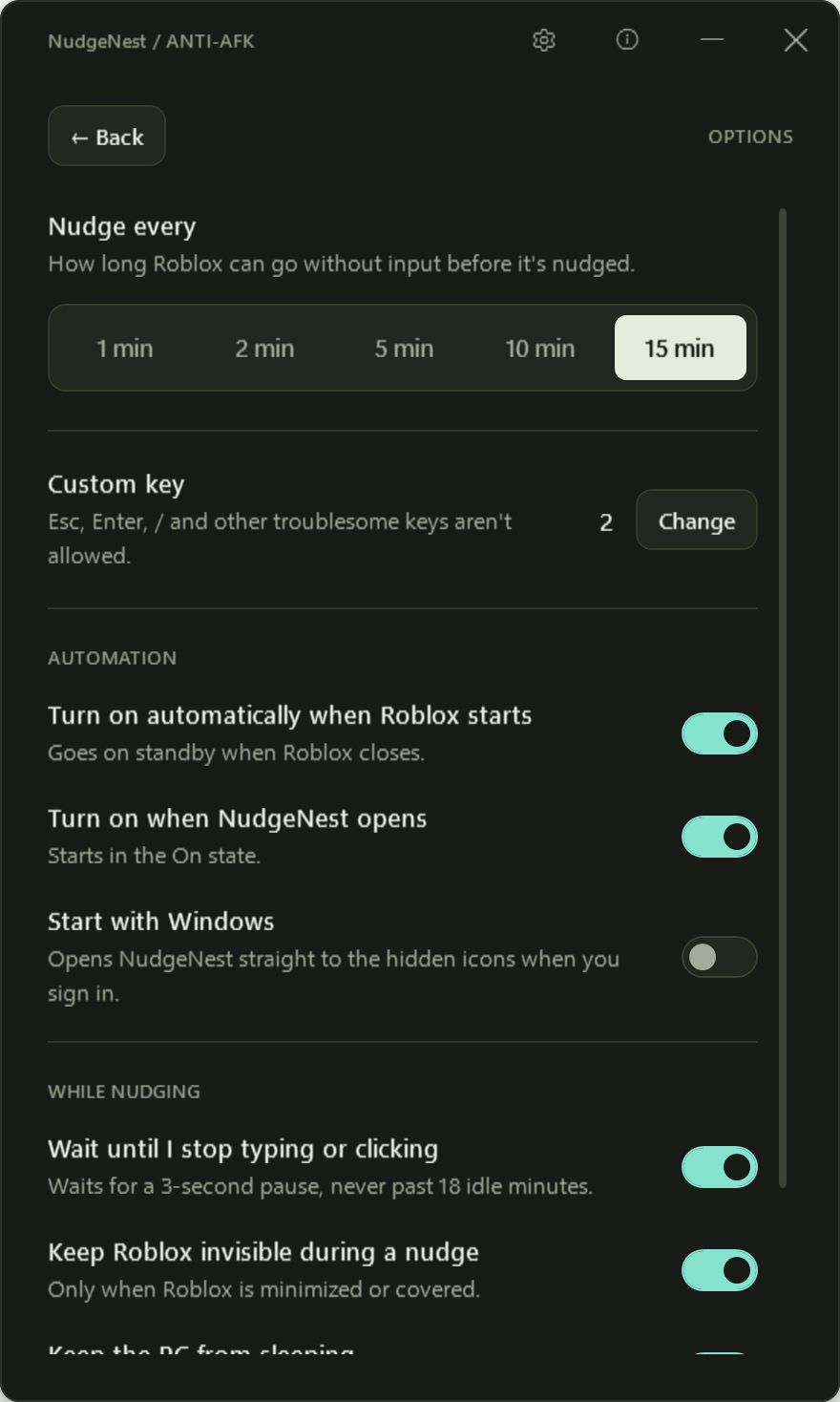Viewport: 840px width, 1402px height.
Task: Click the "WHILE NUDGING" section label
Action: pyautogui.click(x=124, y=1092)
